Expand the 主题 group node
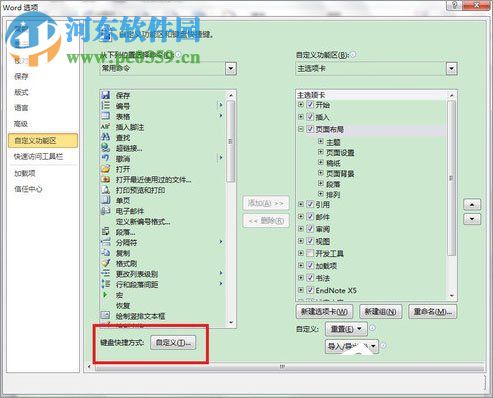Image resolution: width=493 pixels, height=398 pixels. (321, 142)
